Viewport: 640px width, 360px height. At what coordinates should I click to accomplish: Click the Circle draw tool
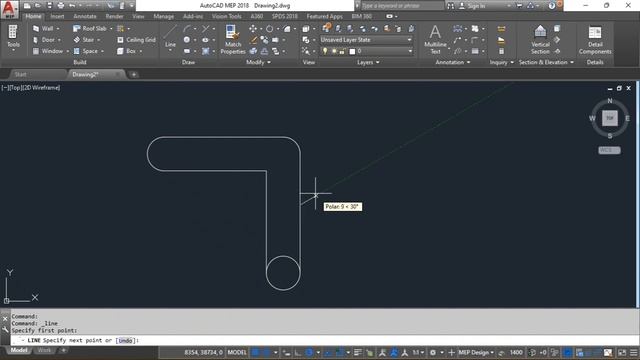187,40
